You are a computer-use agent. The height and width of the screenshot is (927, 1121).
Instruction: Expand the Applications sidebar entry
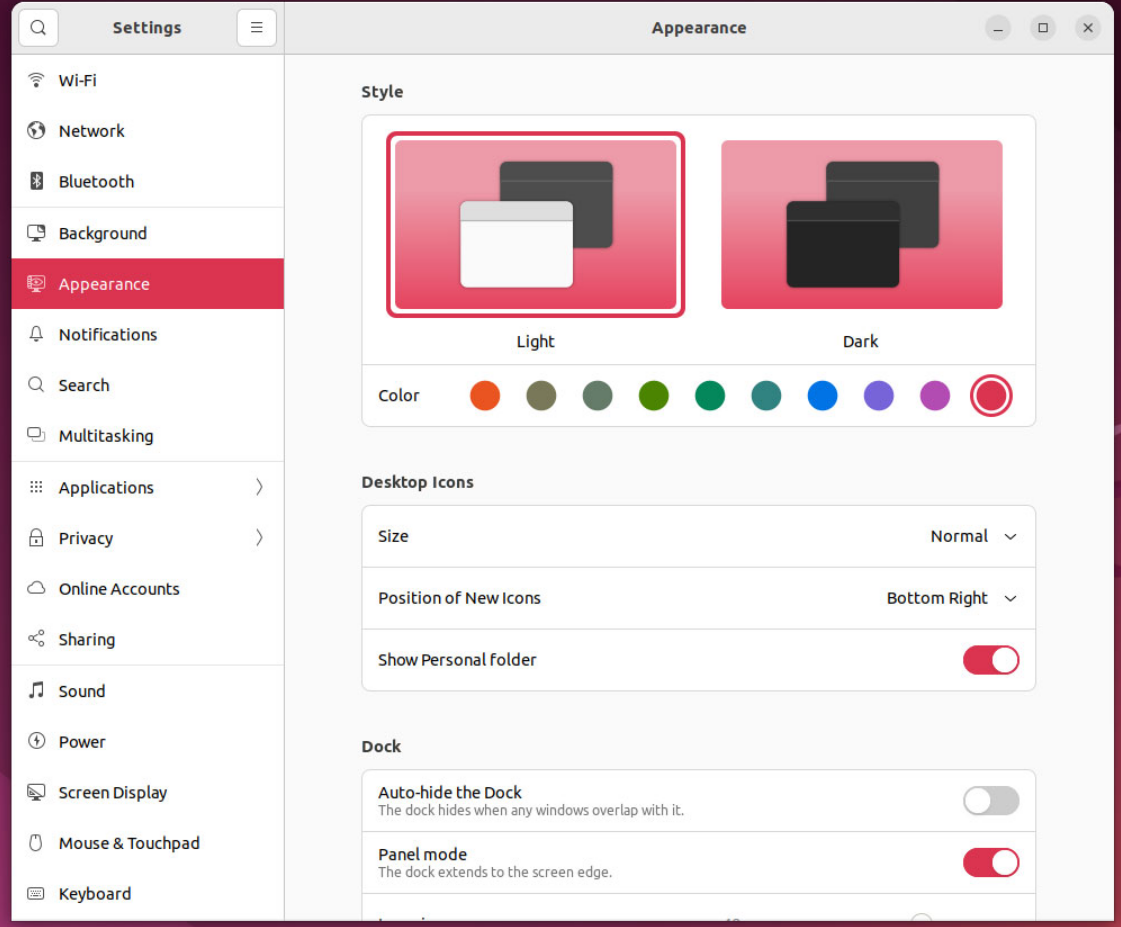(x=259, y=487)
